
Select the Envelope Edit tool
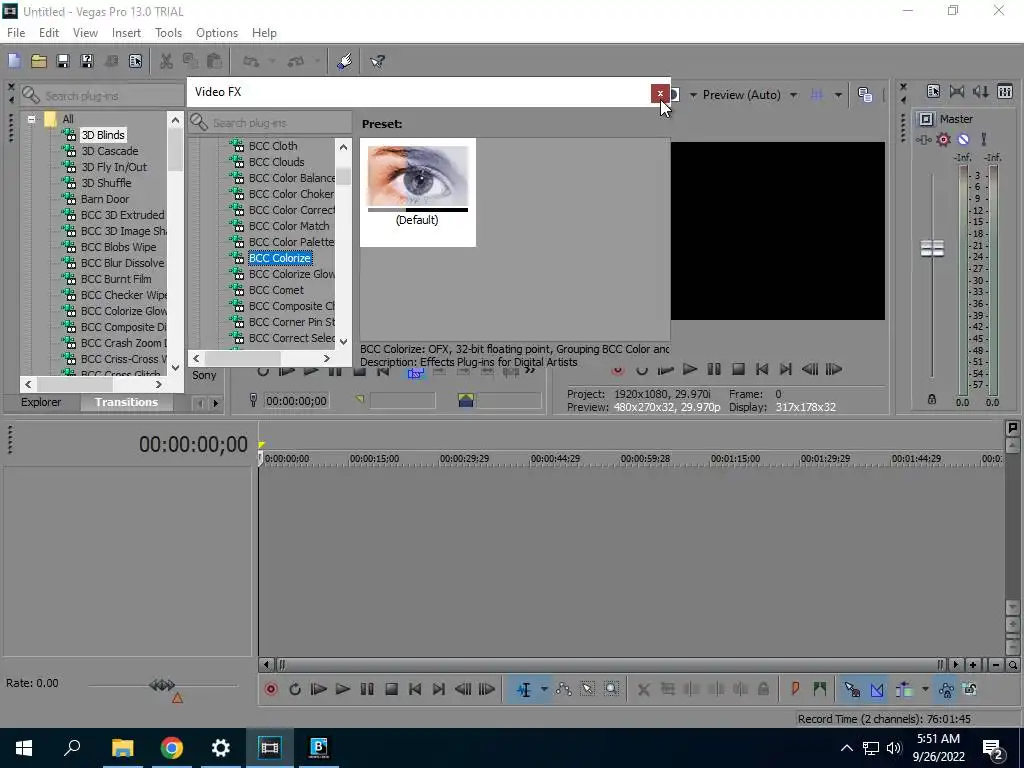click(564, 689)
